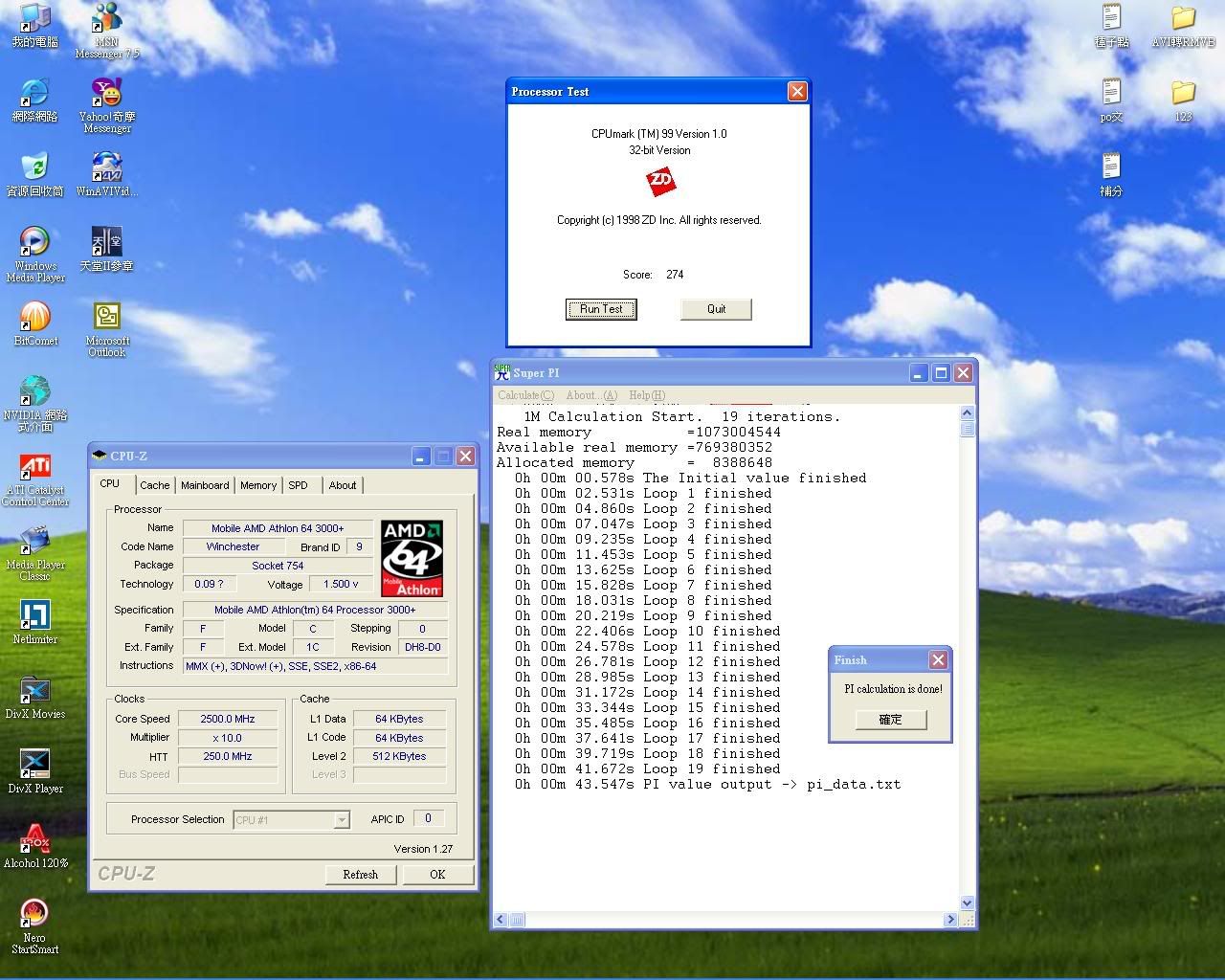Switch to the Mainboard tab in CPU-Z
1225x980 pixels.
(x=205, y=485)
